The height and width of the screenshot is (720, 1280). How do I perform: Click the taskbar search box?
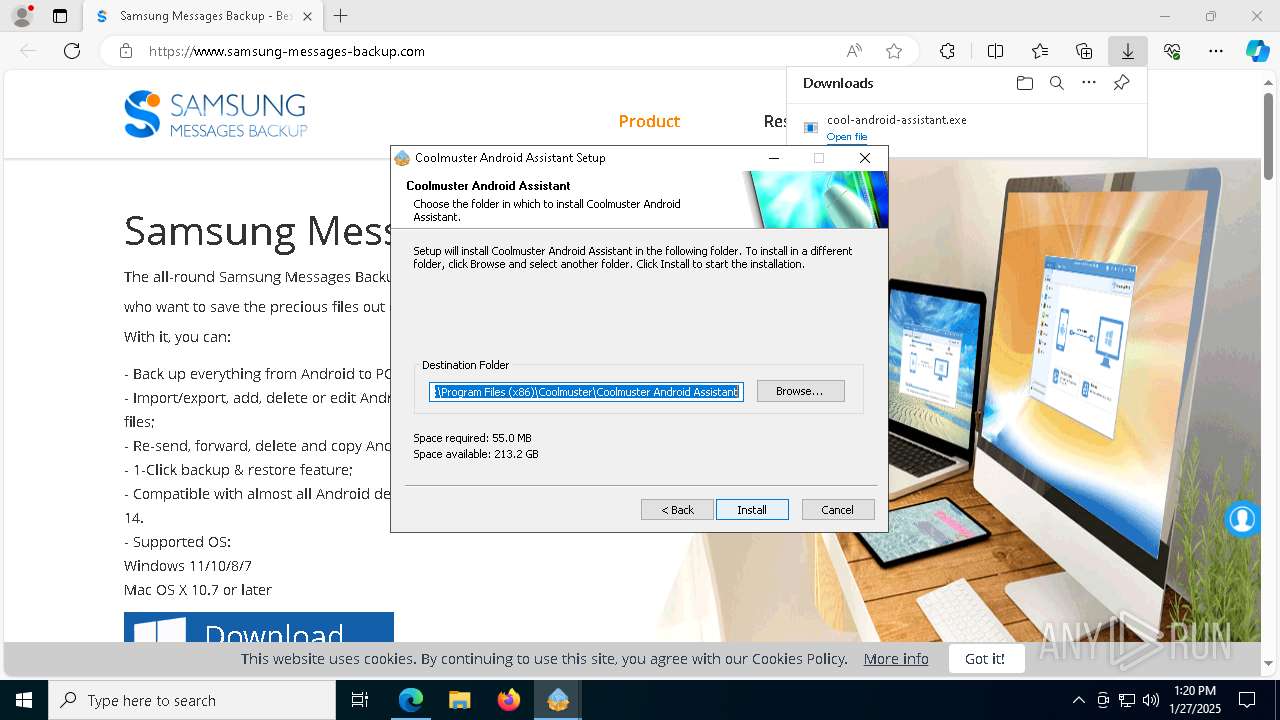(192, 700)
